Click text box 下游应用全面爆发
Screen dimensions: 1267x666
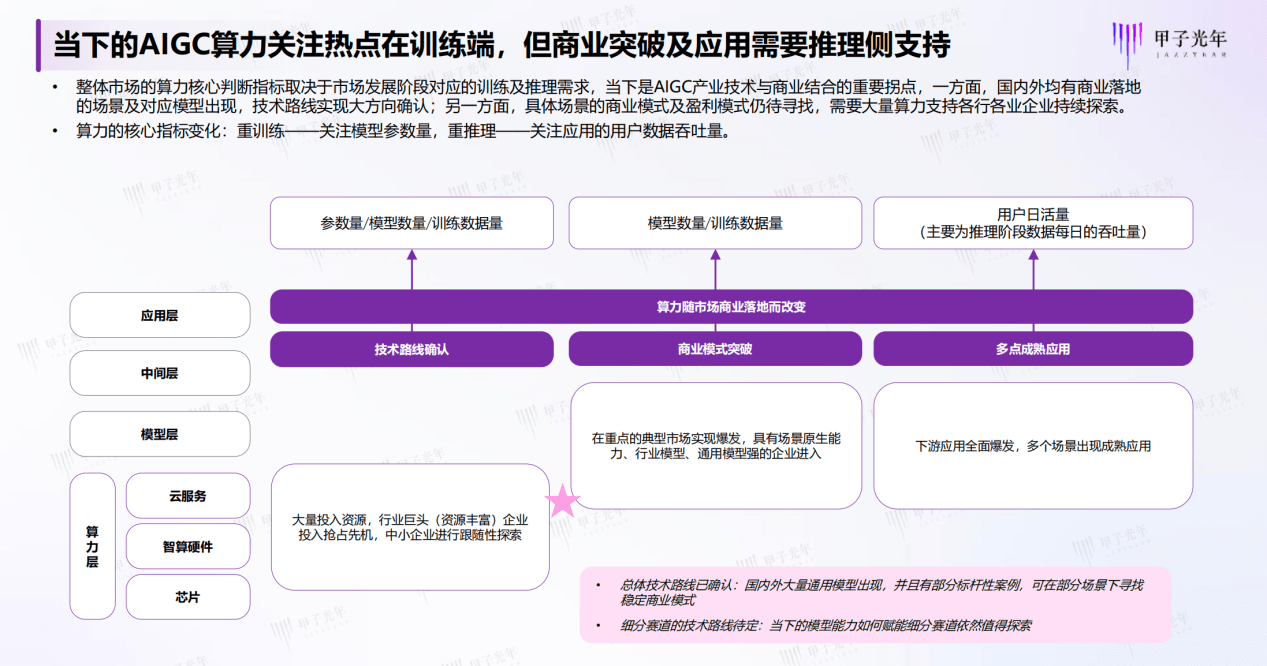point(1033,446)
